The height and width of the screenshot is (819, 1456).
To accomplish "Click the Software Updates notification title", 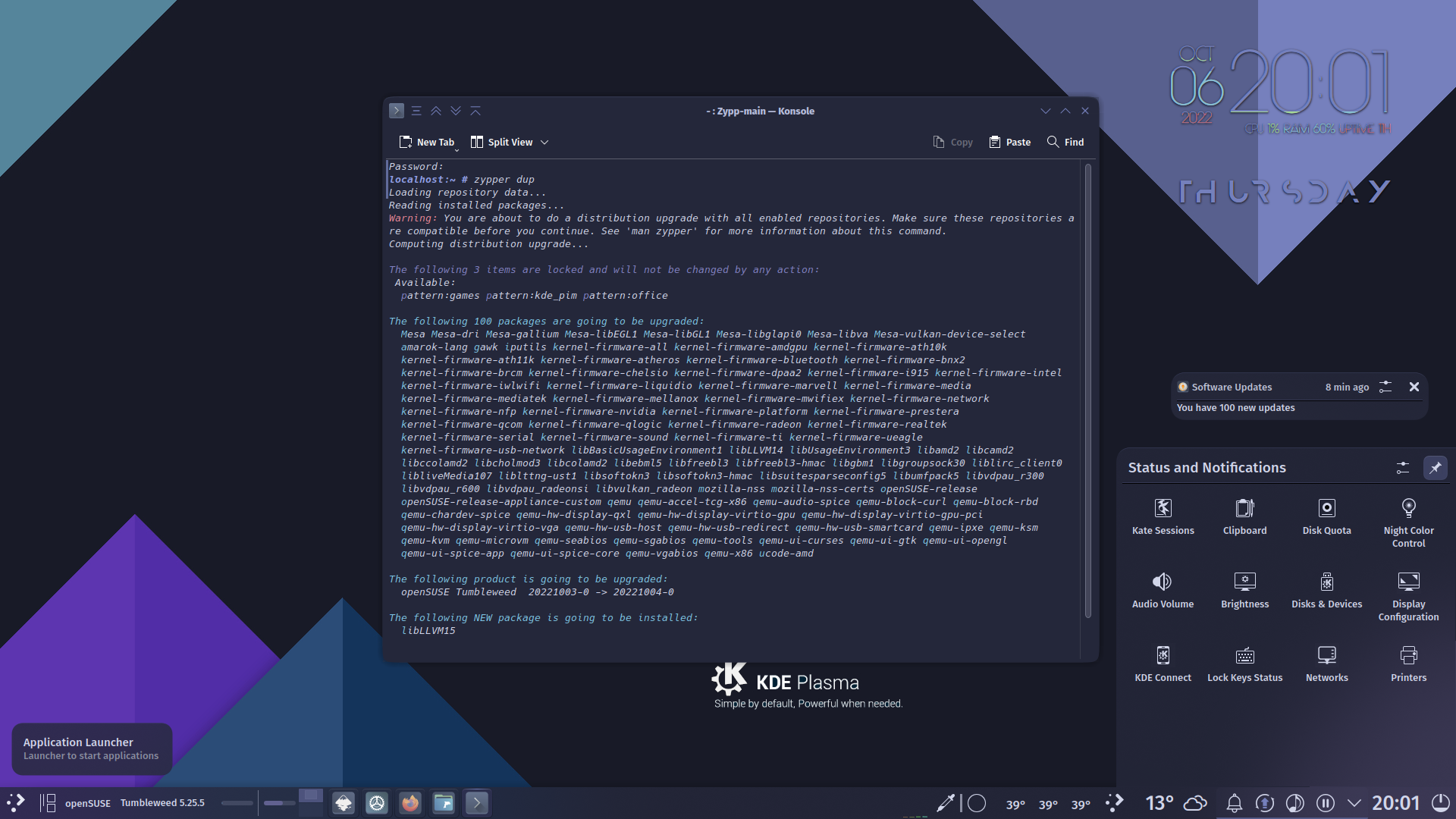I will tap(1232, 387).
